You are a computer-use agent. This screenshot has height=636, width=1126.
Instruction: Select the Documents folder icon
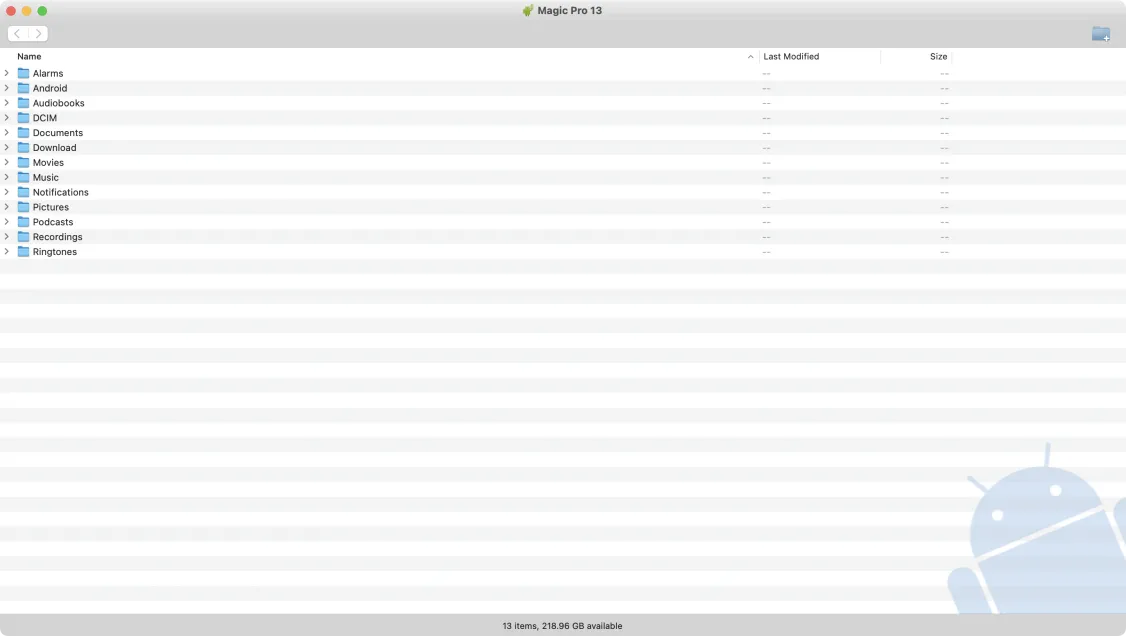coord(24,133)
